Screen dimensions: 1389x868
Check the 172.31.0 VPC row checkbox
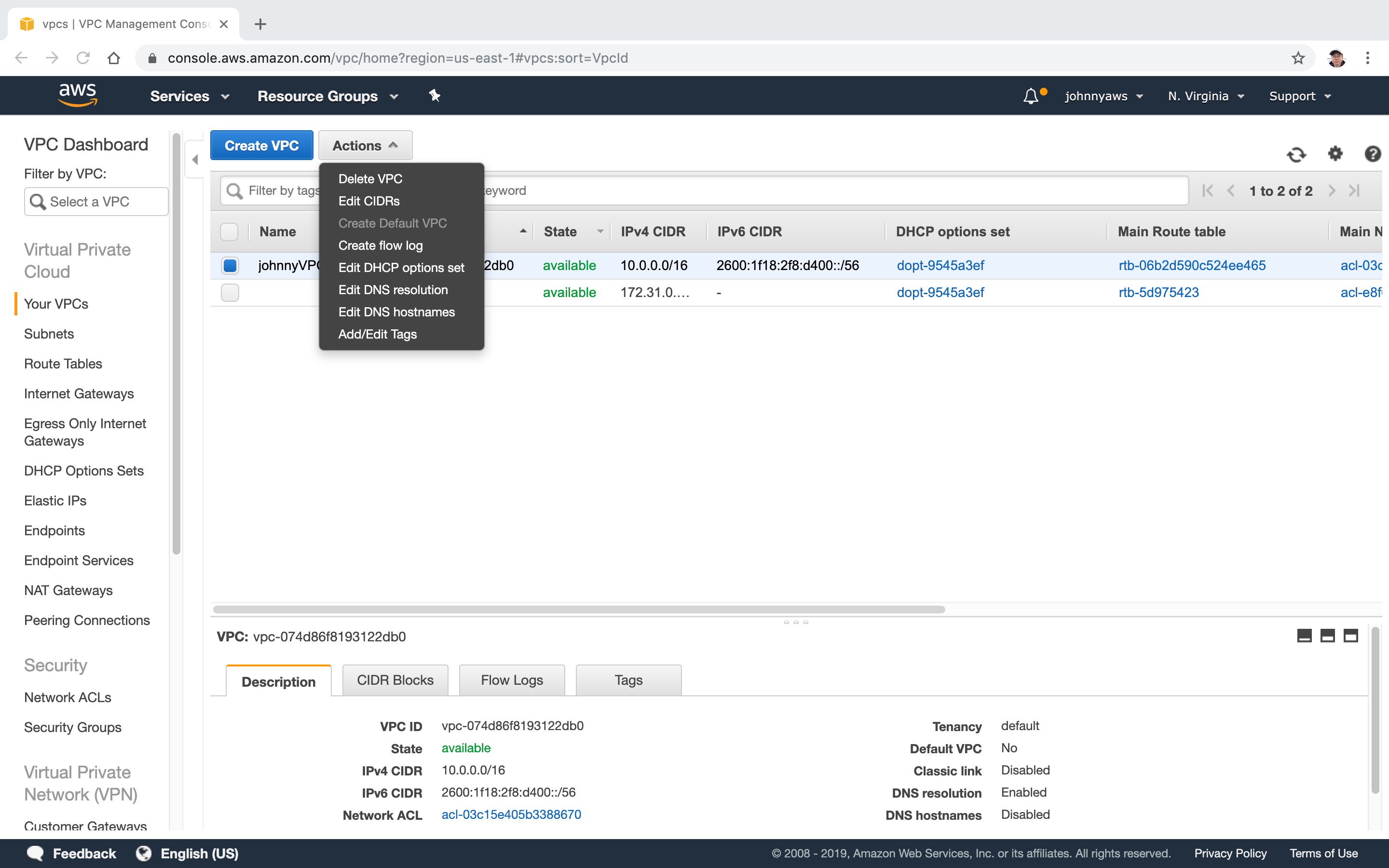(x=230, y=292)
